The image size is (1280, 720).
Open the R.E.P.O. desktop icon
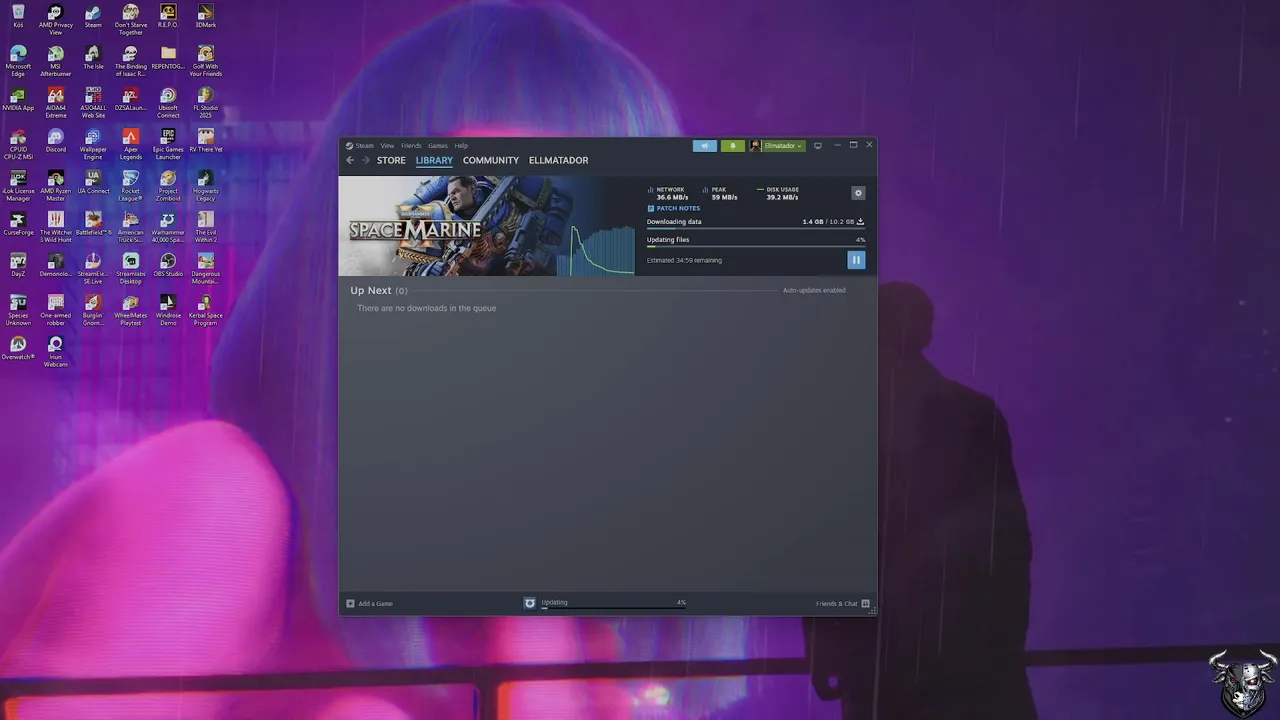(x=168, y=16)
